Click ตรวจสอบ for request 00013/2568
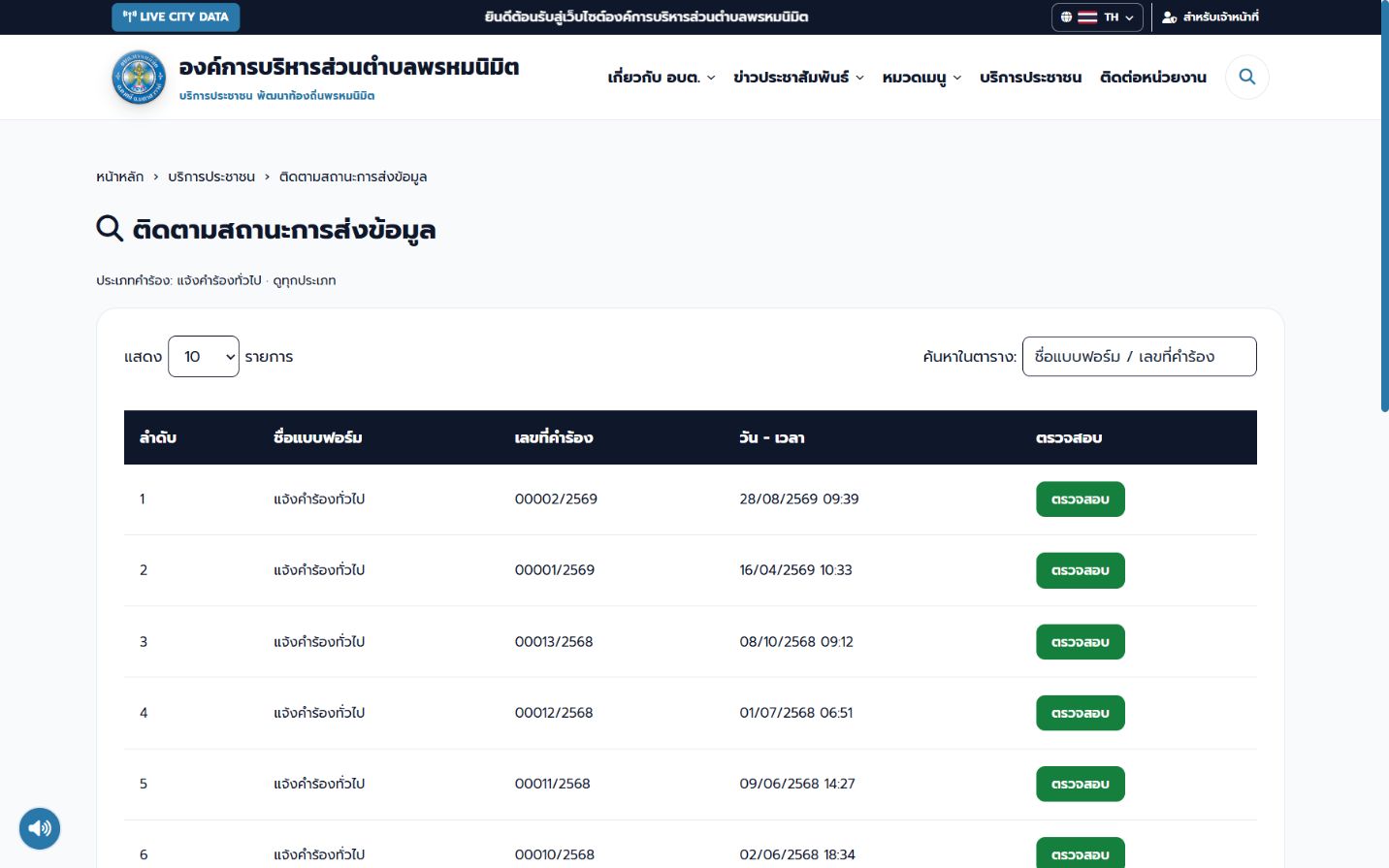 1081,642
